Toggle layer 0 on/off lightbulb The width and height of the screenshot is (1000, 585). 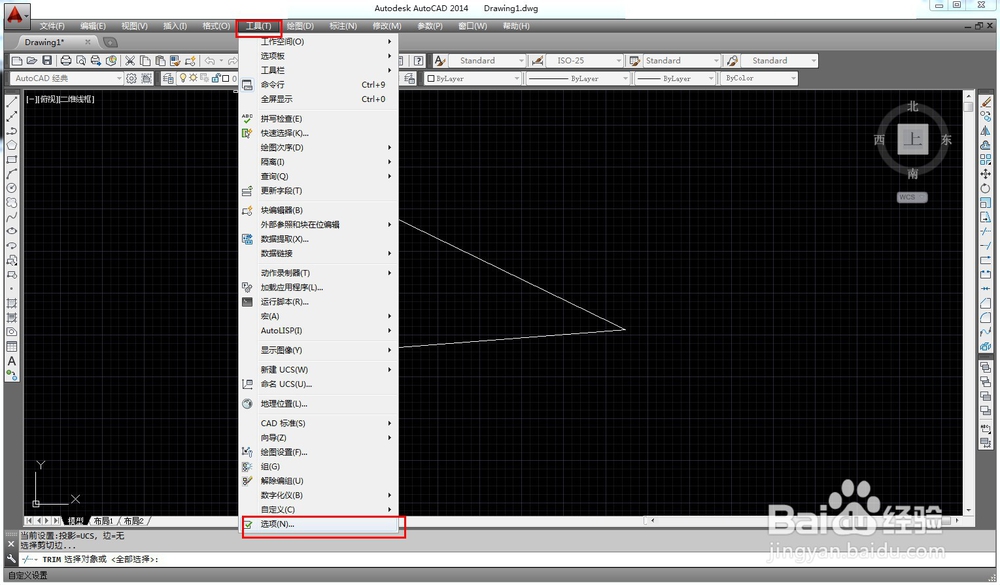point(183,78)
